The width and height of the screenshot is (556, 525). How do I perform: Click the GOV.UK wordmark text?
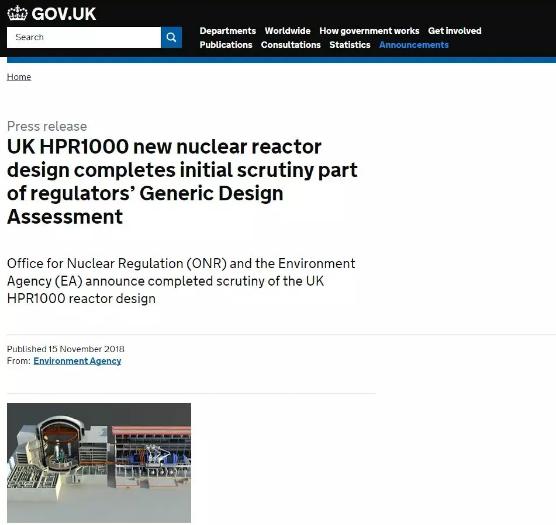click(64, 14)
